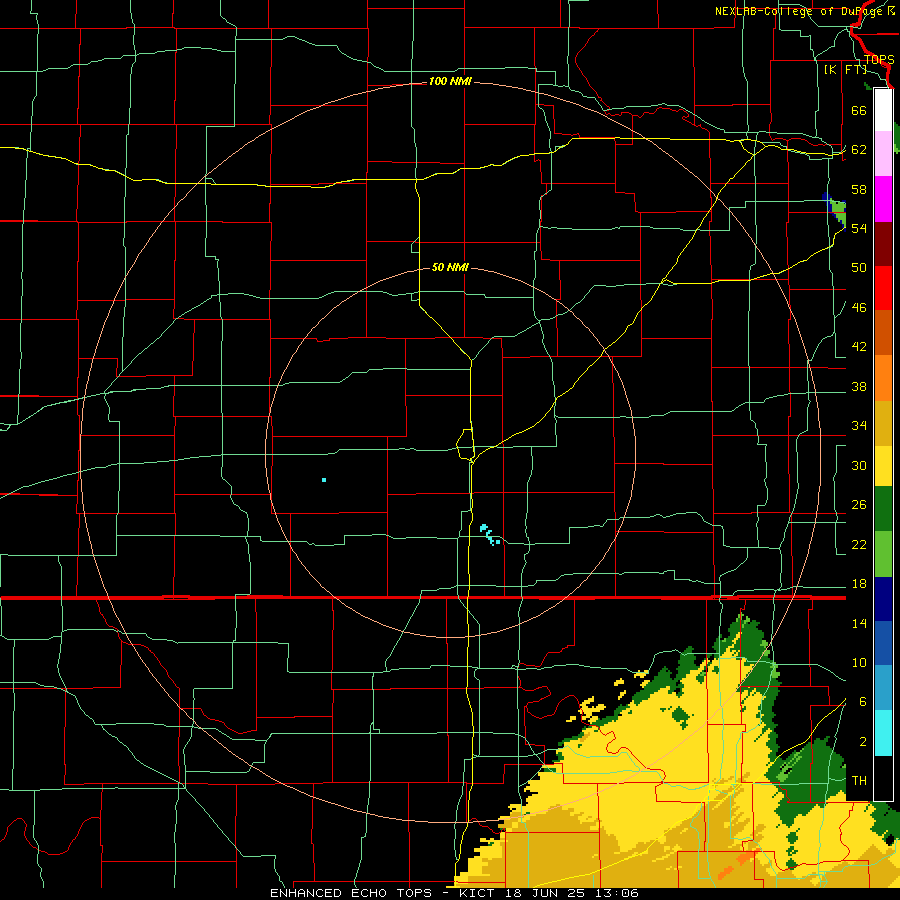Click the magenta legend swatch
Screen dimensions: 900x900
coord(883,199)
